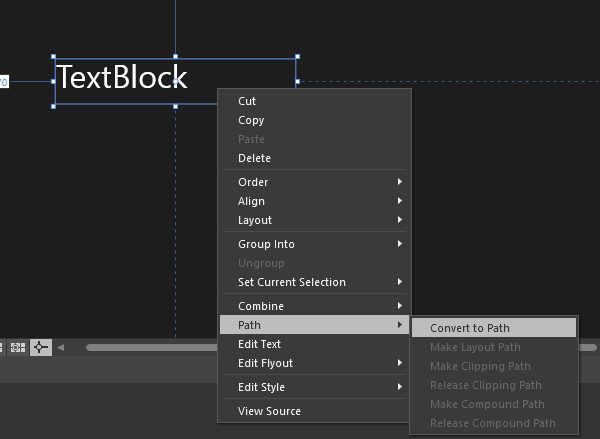This screenshot has width=600, height=439.
Task: Click the Align submenu arrow
Action: [x=399, y=201]
